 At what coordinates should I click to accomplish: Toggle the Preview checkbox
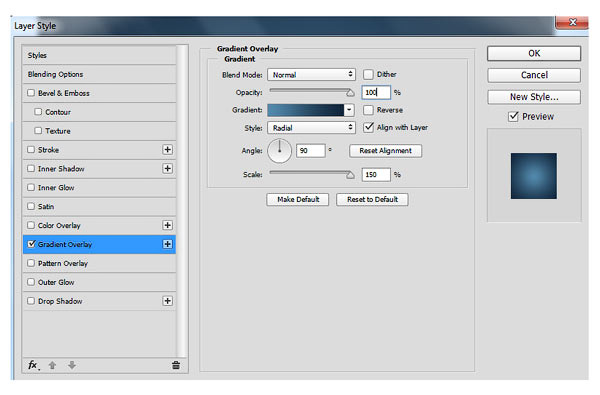[513, 116]
